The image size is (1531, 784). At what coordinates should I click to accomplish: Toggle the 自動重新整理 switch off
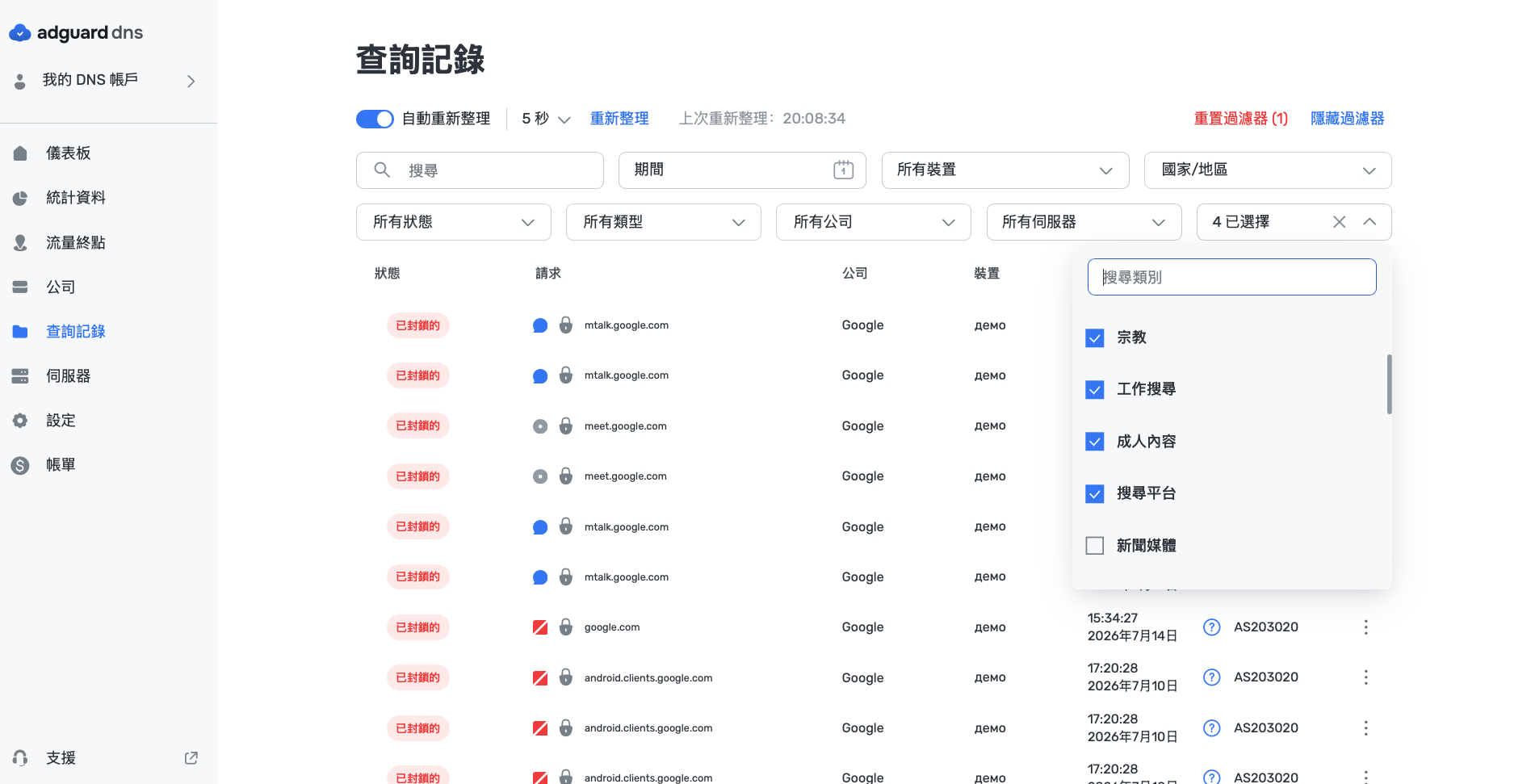[x=375, y=119]
